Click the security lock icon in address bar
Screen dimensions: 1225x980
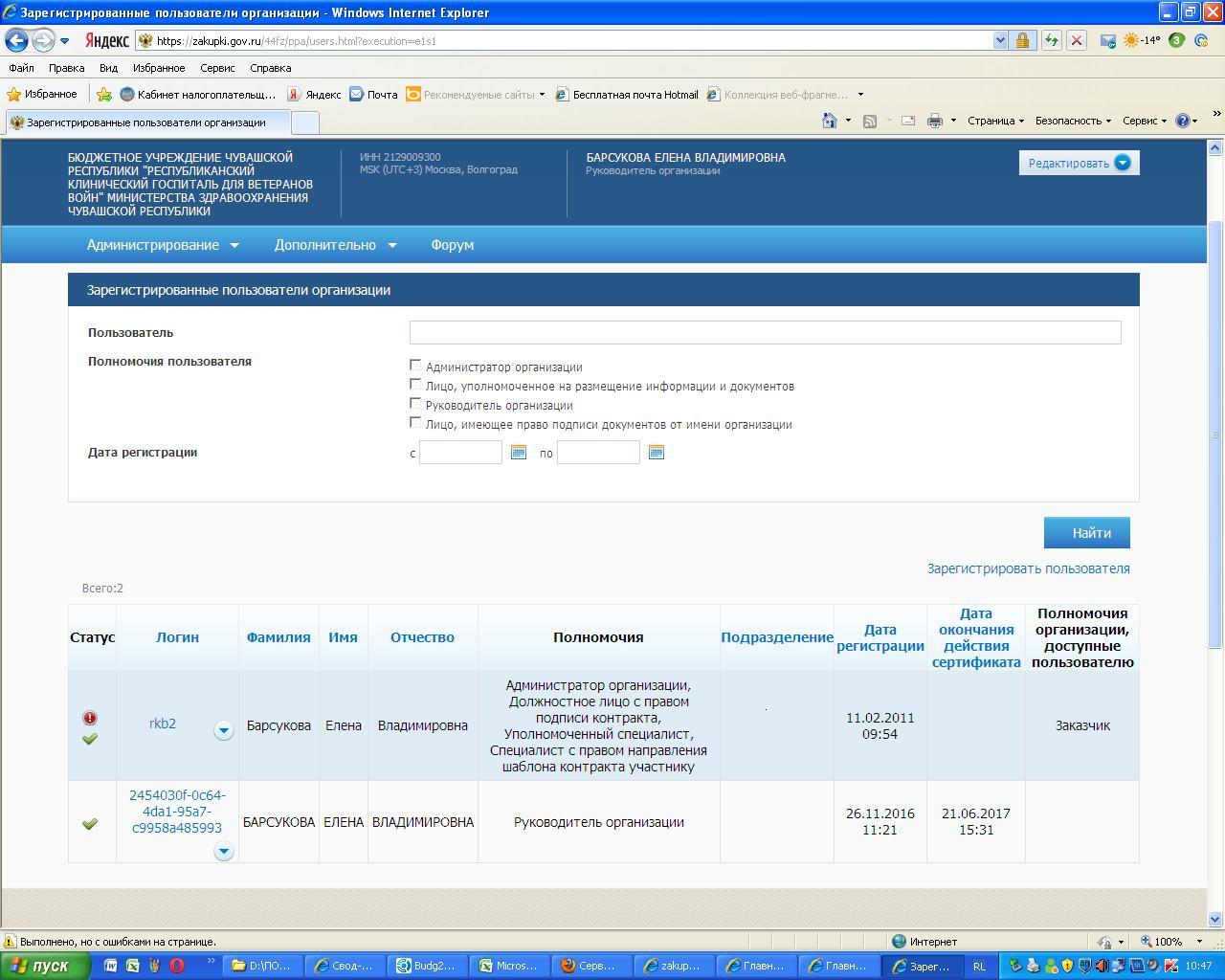tap(1022, 40)
